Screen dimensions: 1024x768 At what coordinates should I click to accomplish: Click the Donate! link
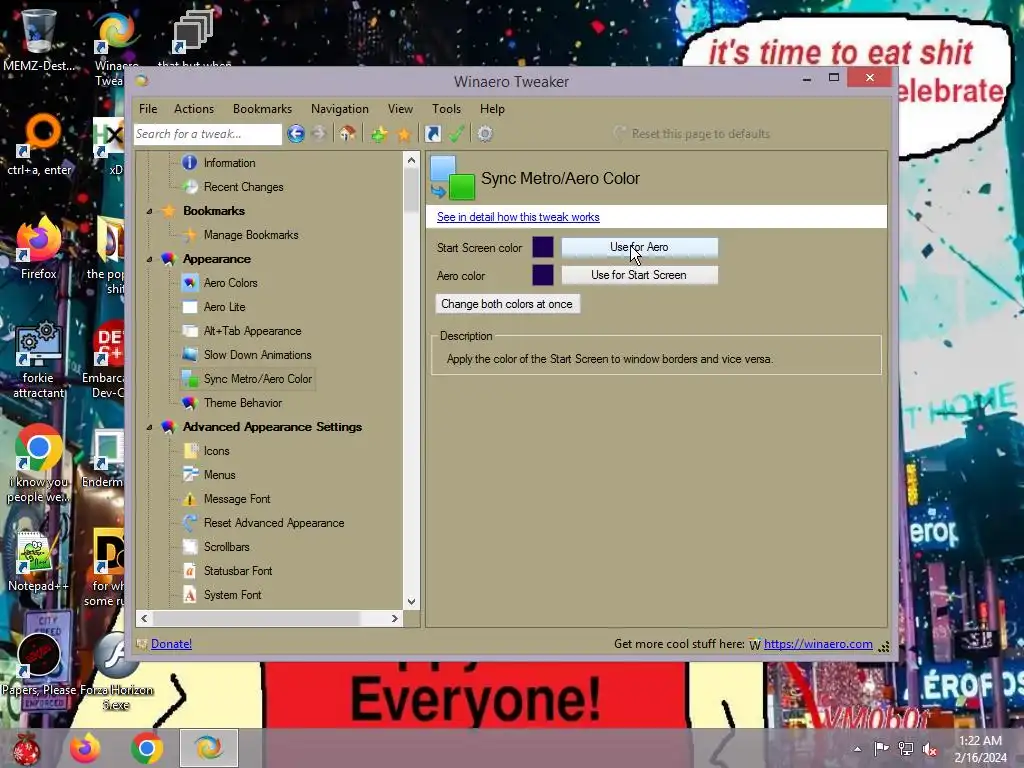[x=171, y=644]
